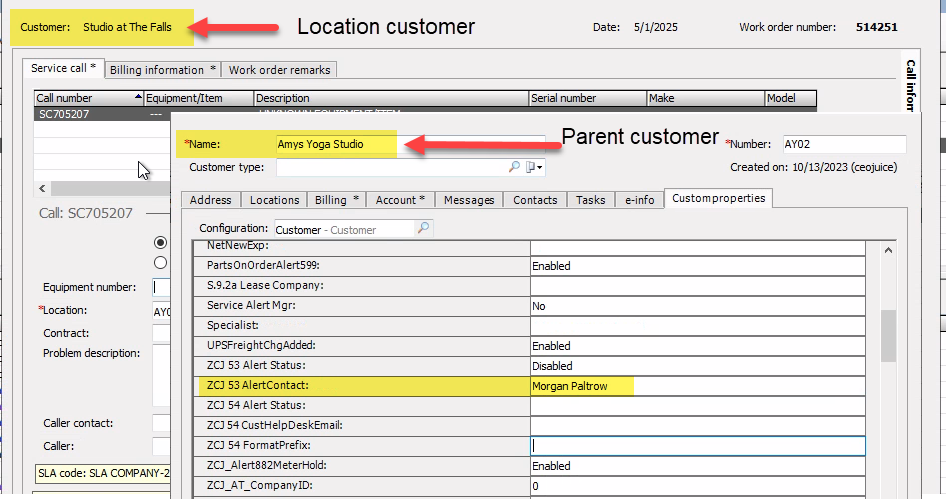Open customer type lookup magnifier icon

coord(514,167)
